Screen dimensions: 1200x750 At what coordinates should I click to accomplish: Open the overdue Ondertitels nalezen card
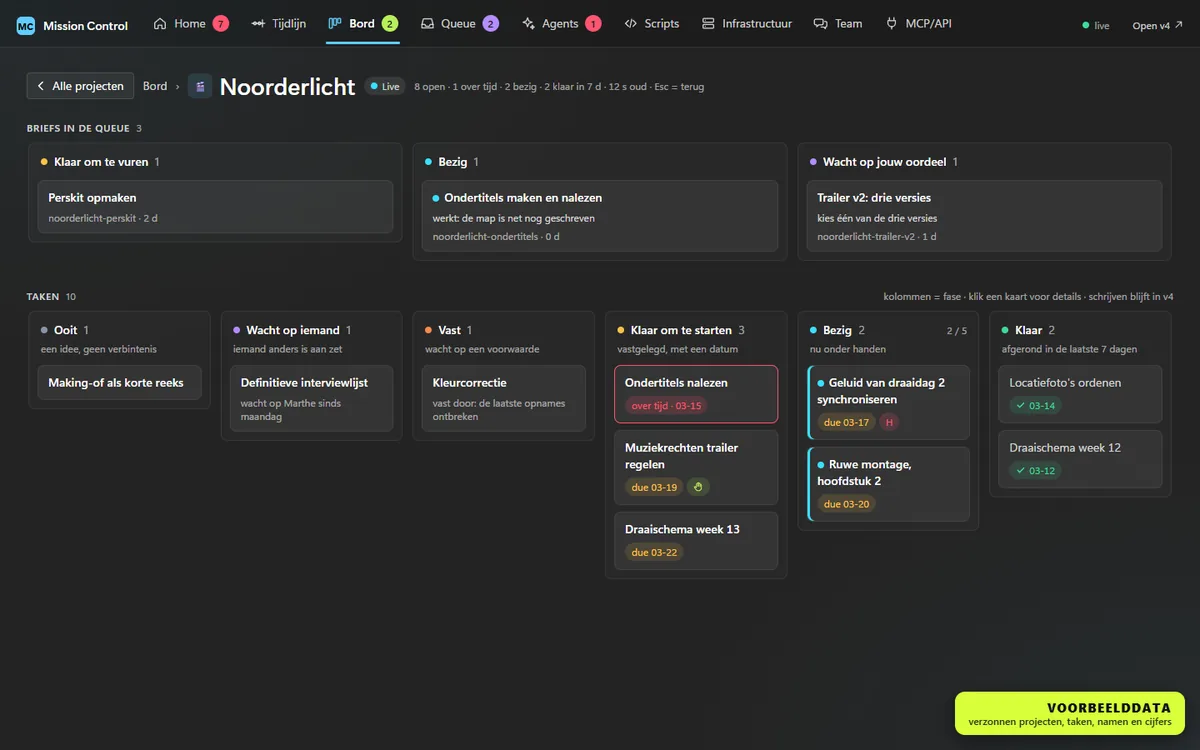[x=696, y=394]
